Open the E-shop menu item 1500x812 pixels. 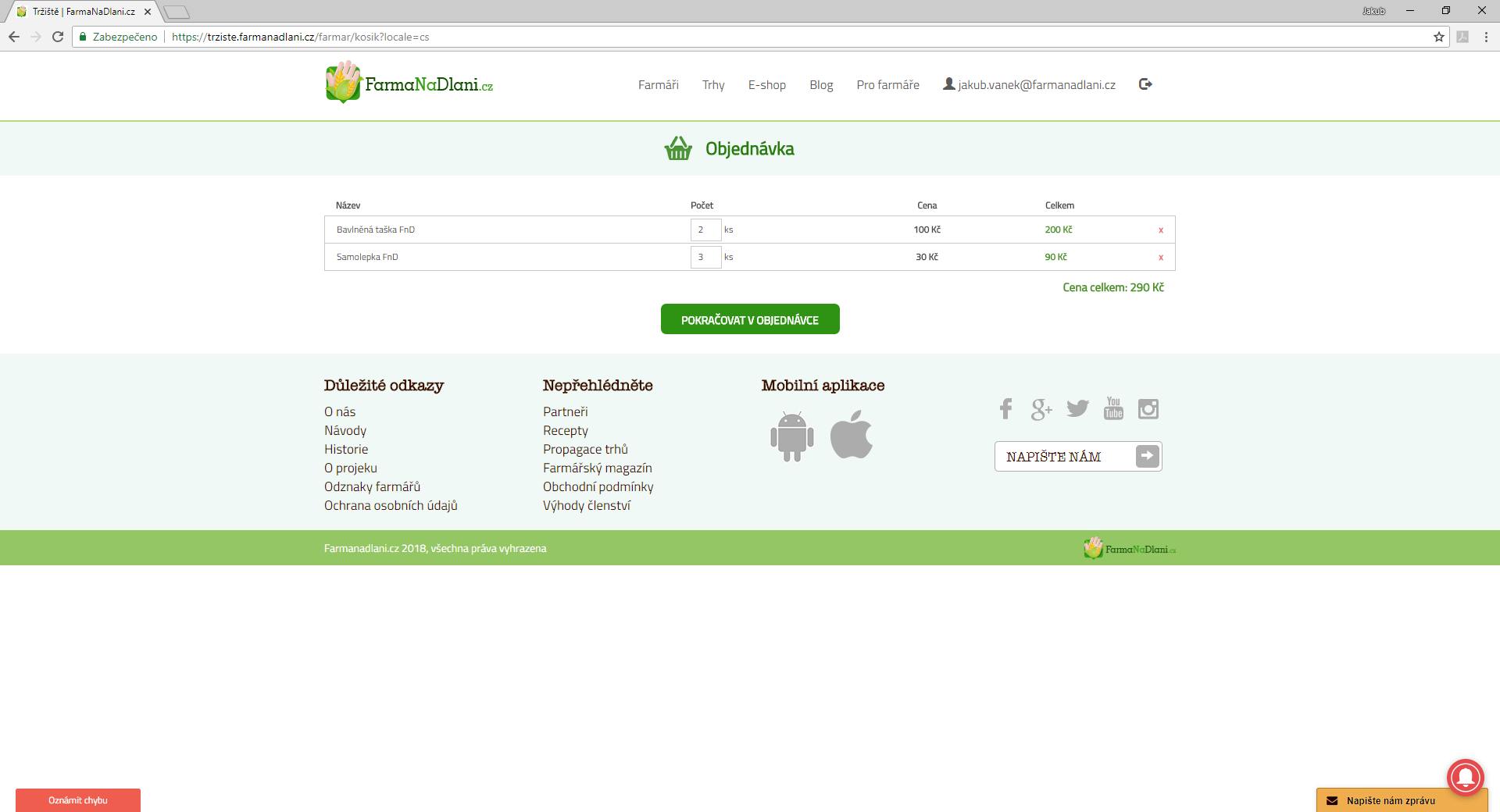[766, 85]
